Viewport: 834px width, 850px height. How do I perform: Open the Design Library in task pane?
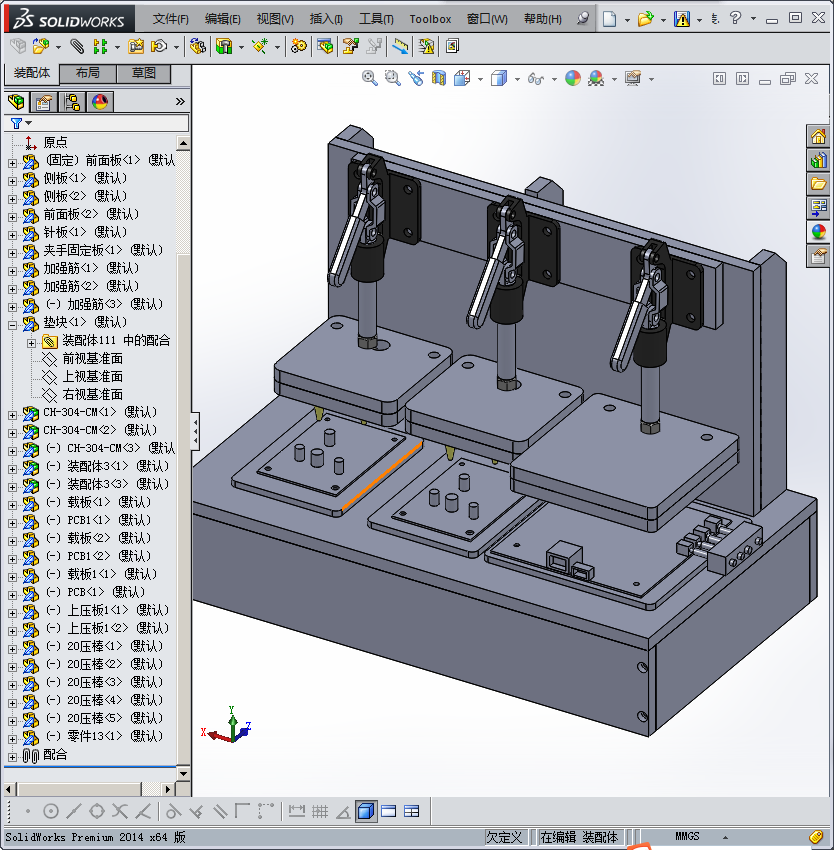click(x=819, y=160)
